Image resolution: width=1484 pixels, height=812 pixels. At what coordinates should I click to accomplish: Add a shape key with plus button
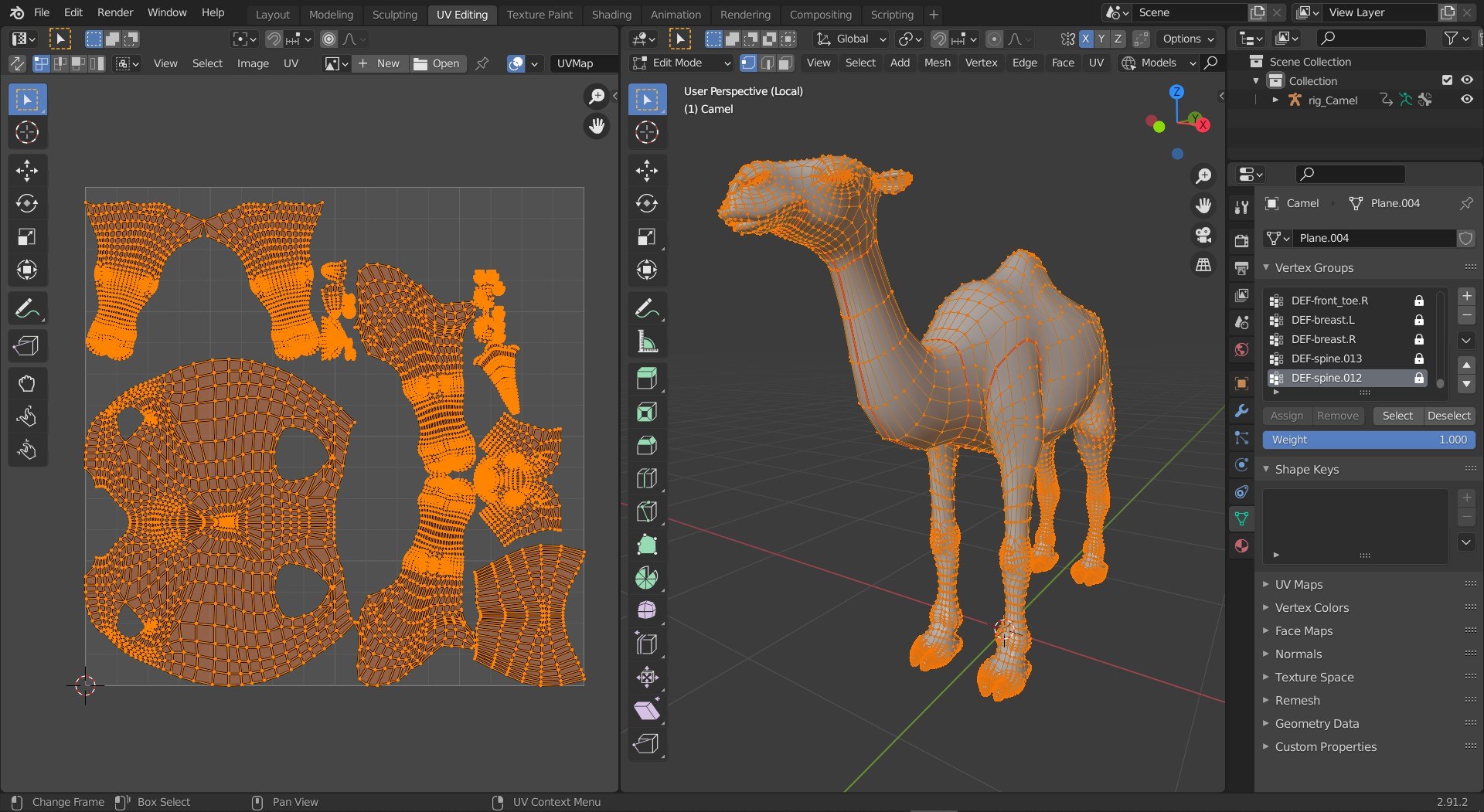coord(1466,498)
